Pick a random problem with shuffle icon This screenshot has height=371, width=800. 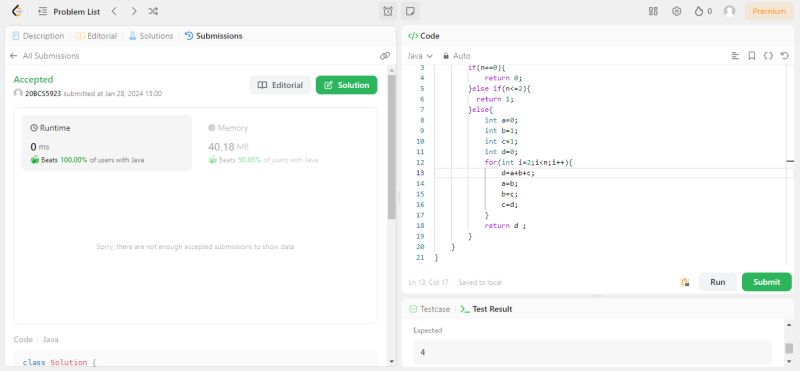pyautogui.click(x=153, y=11)
